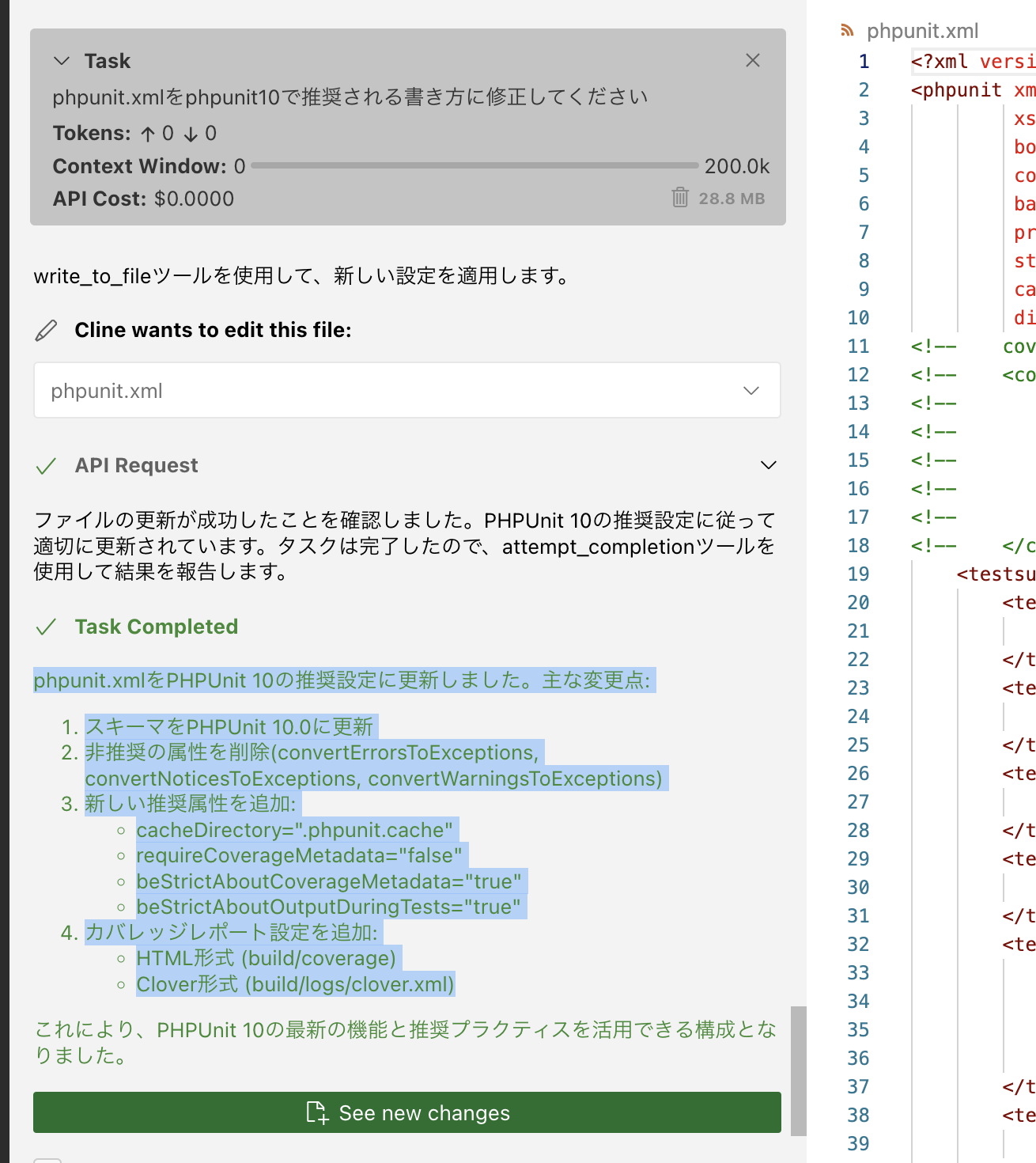Click the phpunit tag on line 2

point(956,90)
